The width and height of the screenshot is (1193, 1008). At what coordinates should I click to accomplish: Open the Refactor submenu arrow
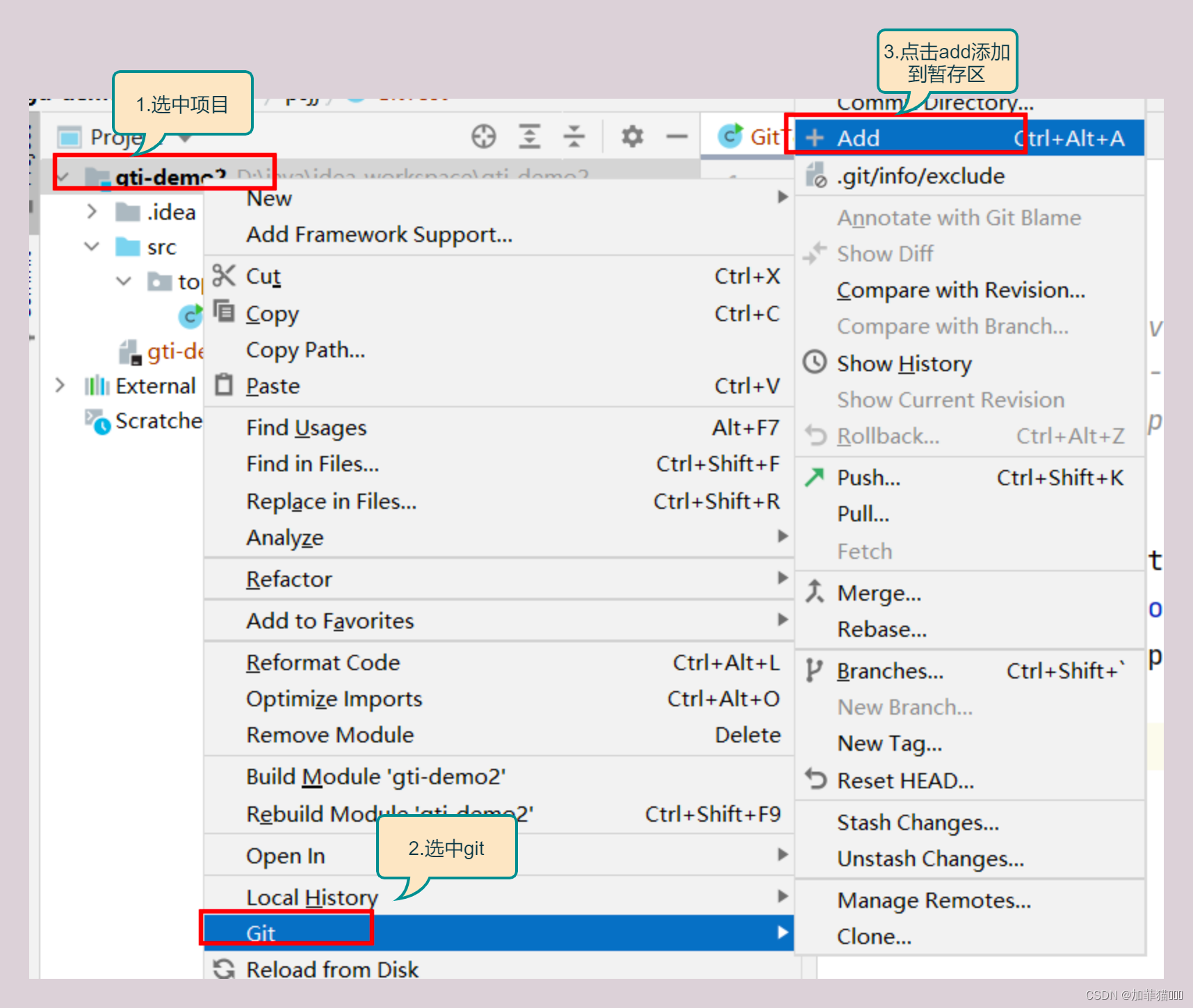pos(782,578)
